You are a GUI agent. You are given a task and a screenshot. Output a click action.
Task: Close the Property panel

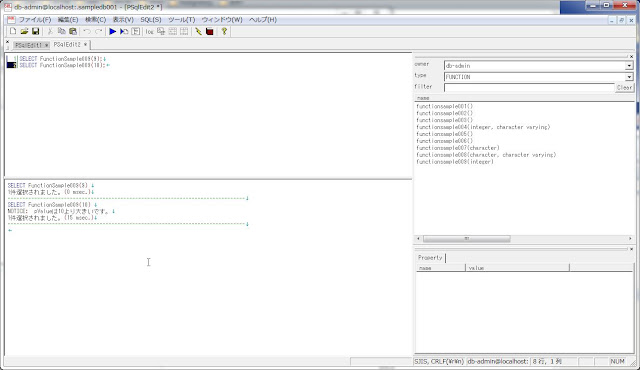click(631, 249)
